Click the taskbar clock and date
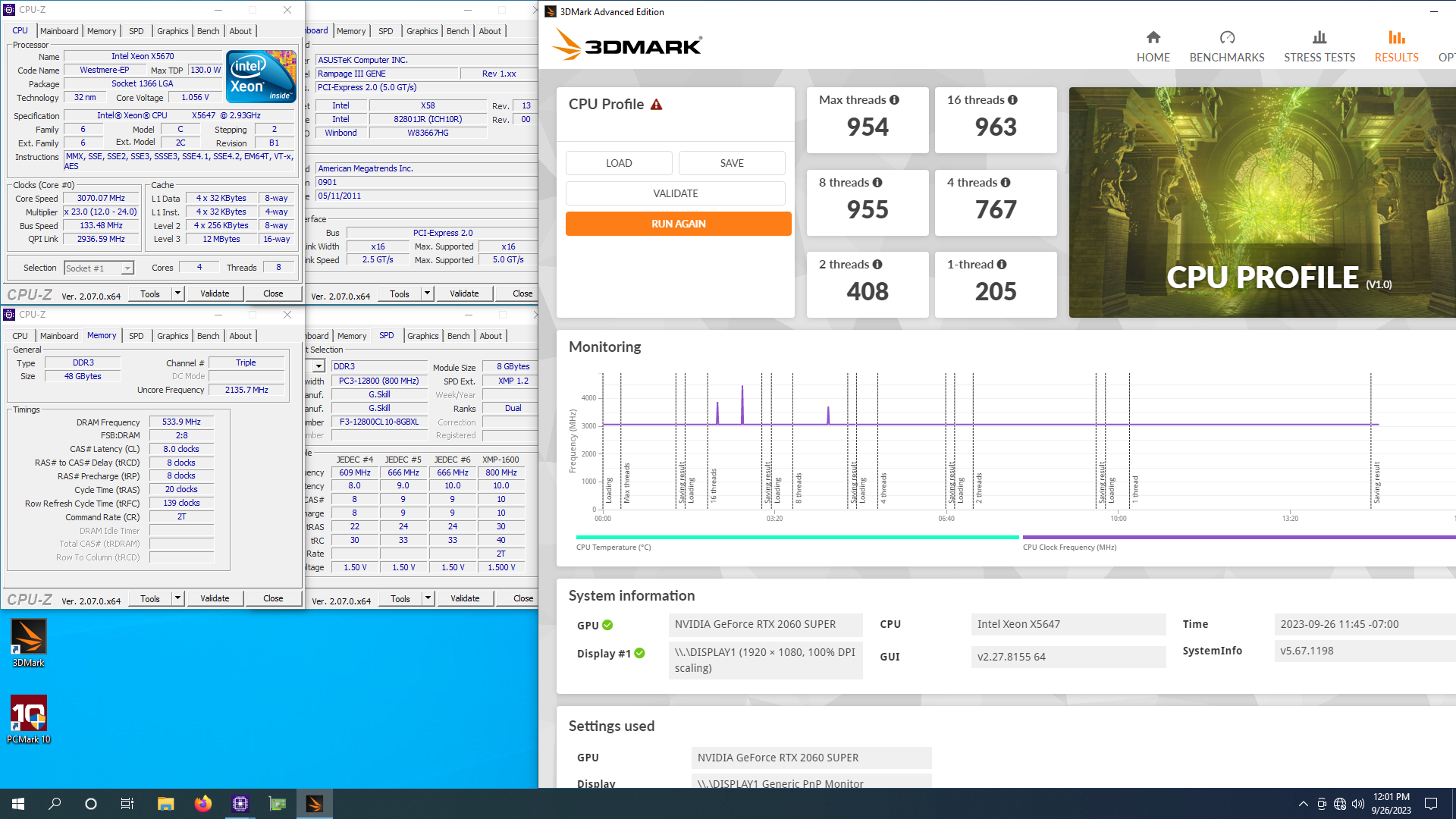Screen dimensions: 1456x819 click(x=1391, y=804)
